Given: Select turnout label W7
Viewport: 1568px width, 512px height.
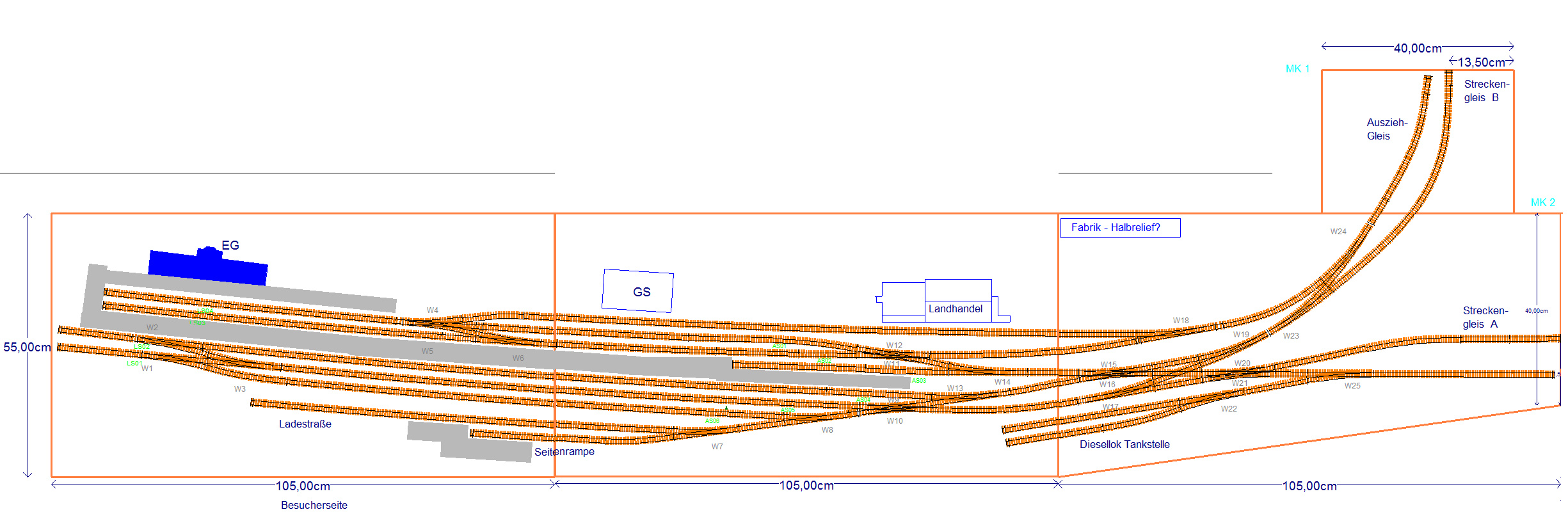Looking at the screenshot, I should coord(717,447).
